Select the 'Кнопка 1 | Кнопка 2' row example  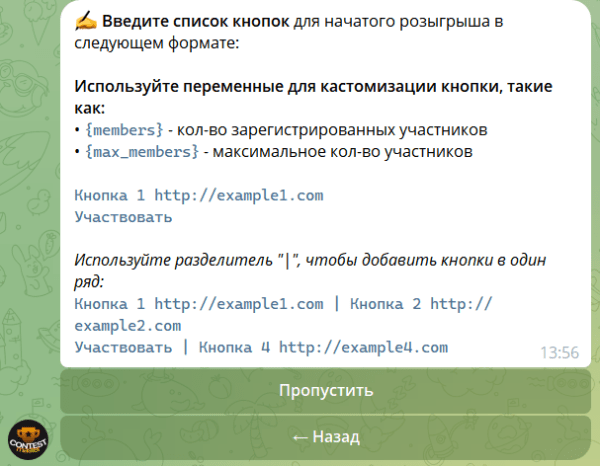click(283, 315)
